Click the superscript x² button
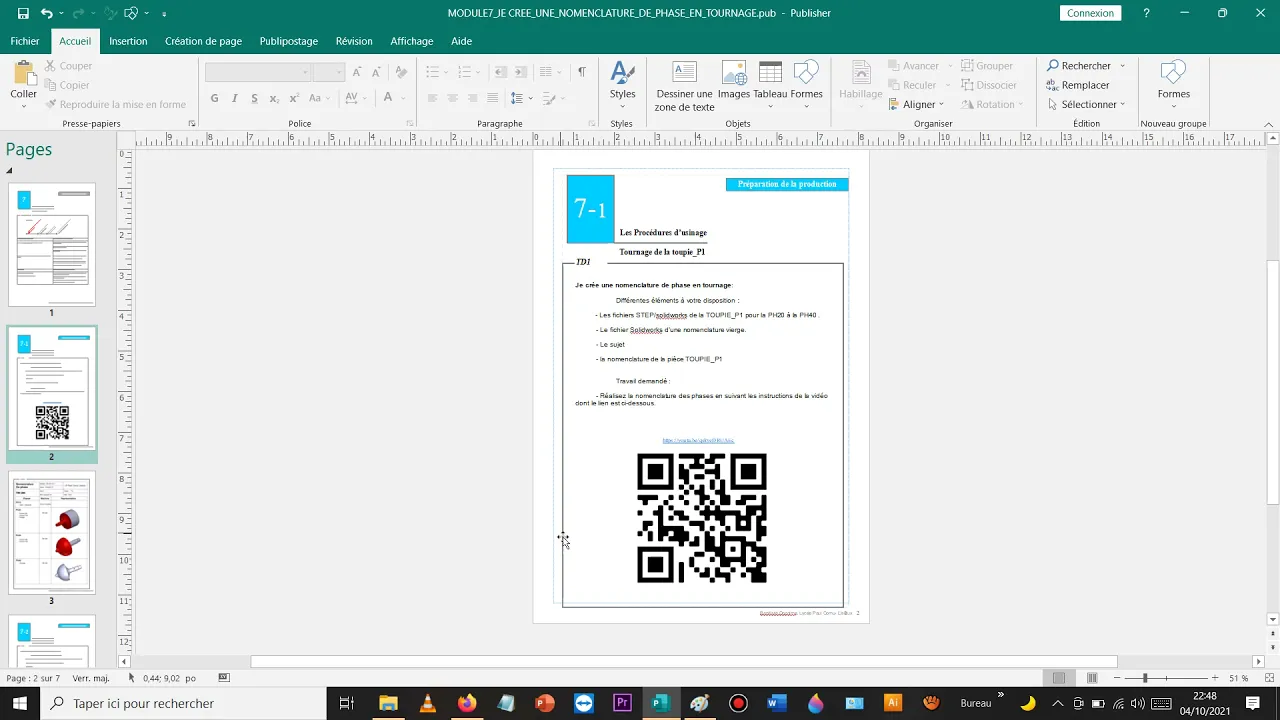The image size is (1280, 720). coord(293,98)
